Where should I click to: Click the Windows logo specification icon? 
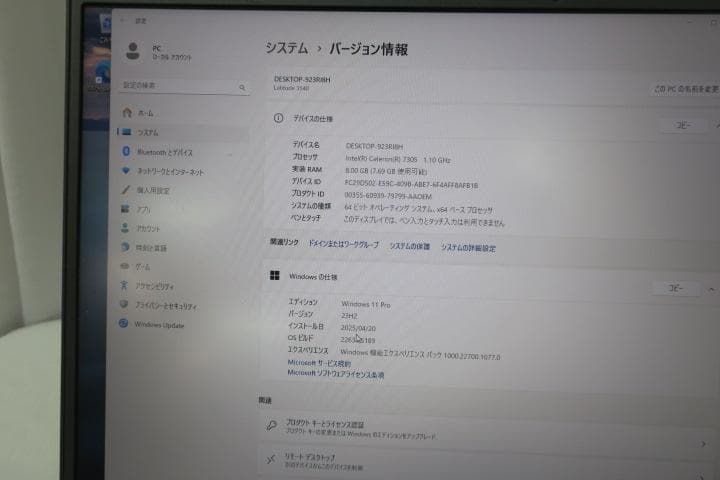[275, 275]
